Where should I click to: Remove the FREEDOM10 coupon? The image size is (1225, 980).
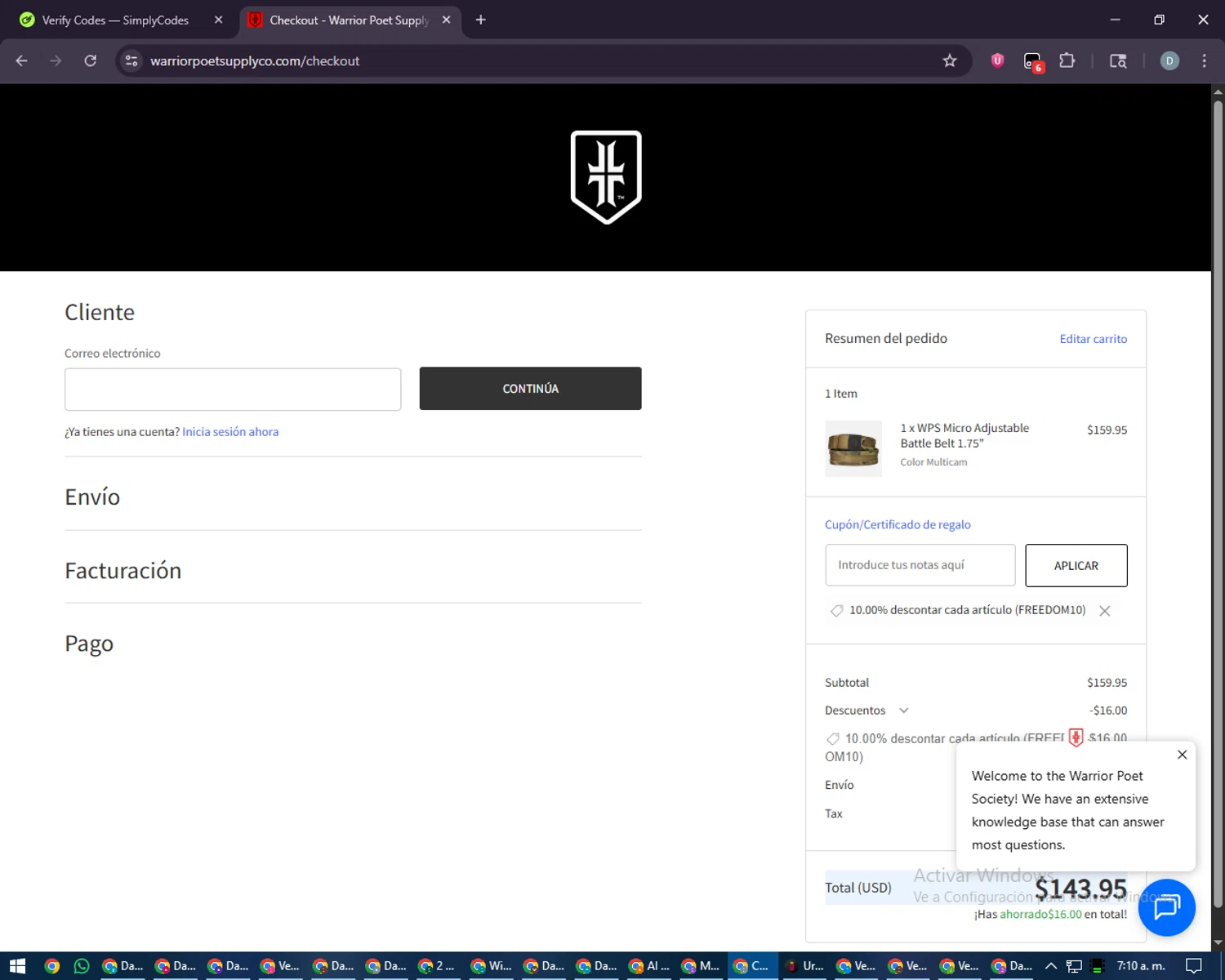[x=1104, y=611]
